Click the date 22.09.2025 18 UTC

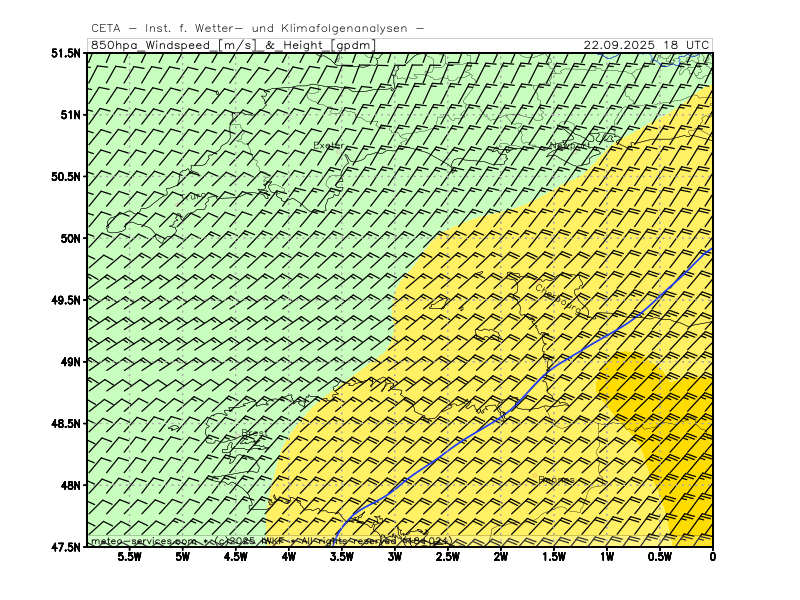point(646,45)
